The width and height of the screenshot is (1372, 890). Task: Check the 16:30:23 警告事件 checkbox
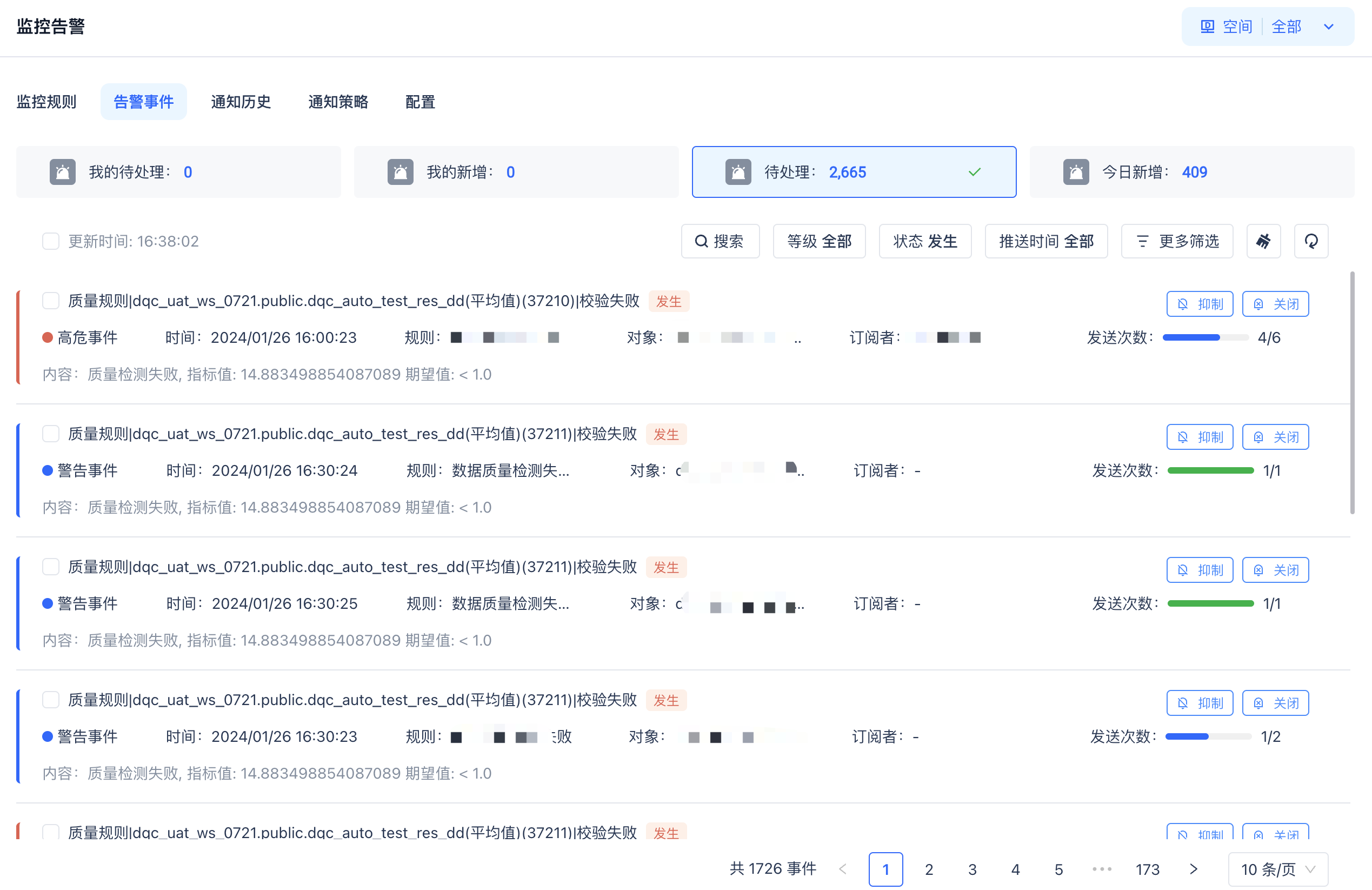point(51,699)
